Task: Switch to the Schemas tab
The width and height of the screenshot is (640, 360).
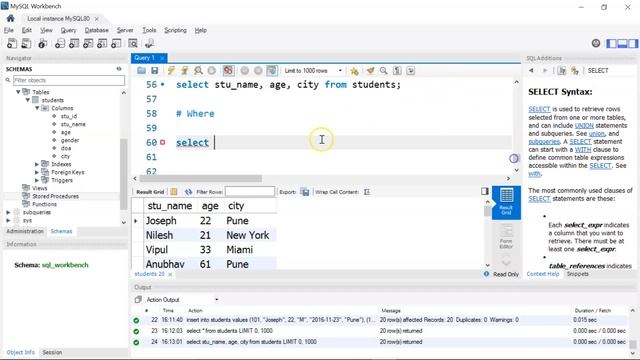Action: pos(61,231)
